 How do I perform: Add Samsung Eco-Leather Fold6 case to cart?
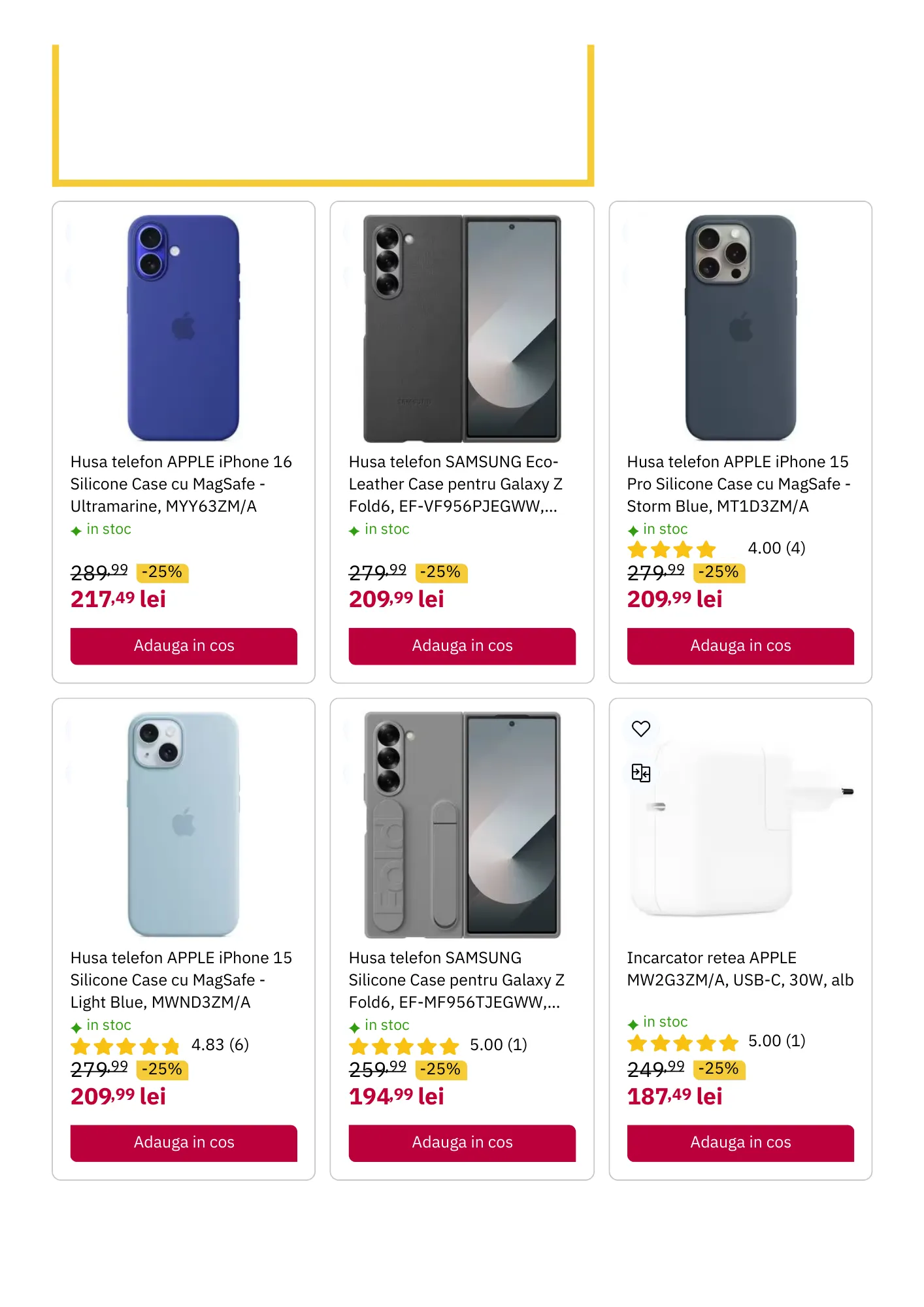click(x=462, y=646)
